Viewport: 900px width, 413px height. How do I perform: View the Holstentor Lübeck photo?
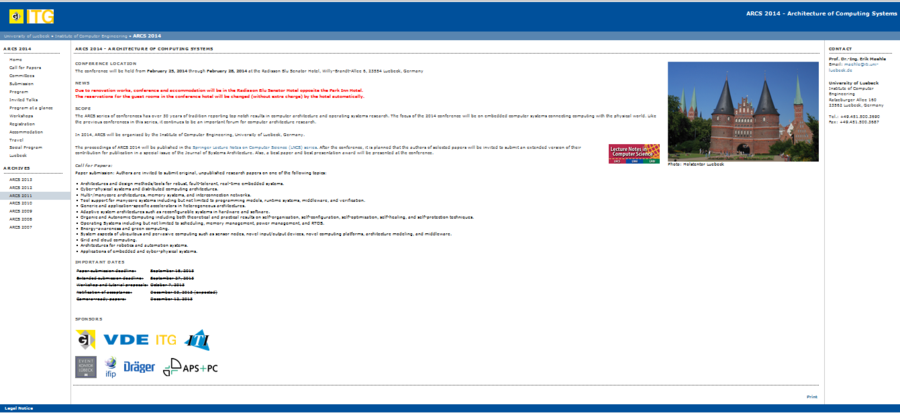pyautogui.click(x=743, y=111)
